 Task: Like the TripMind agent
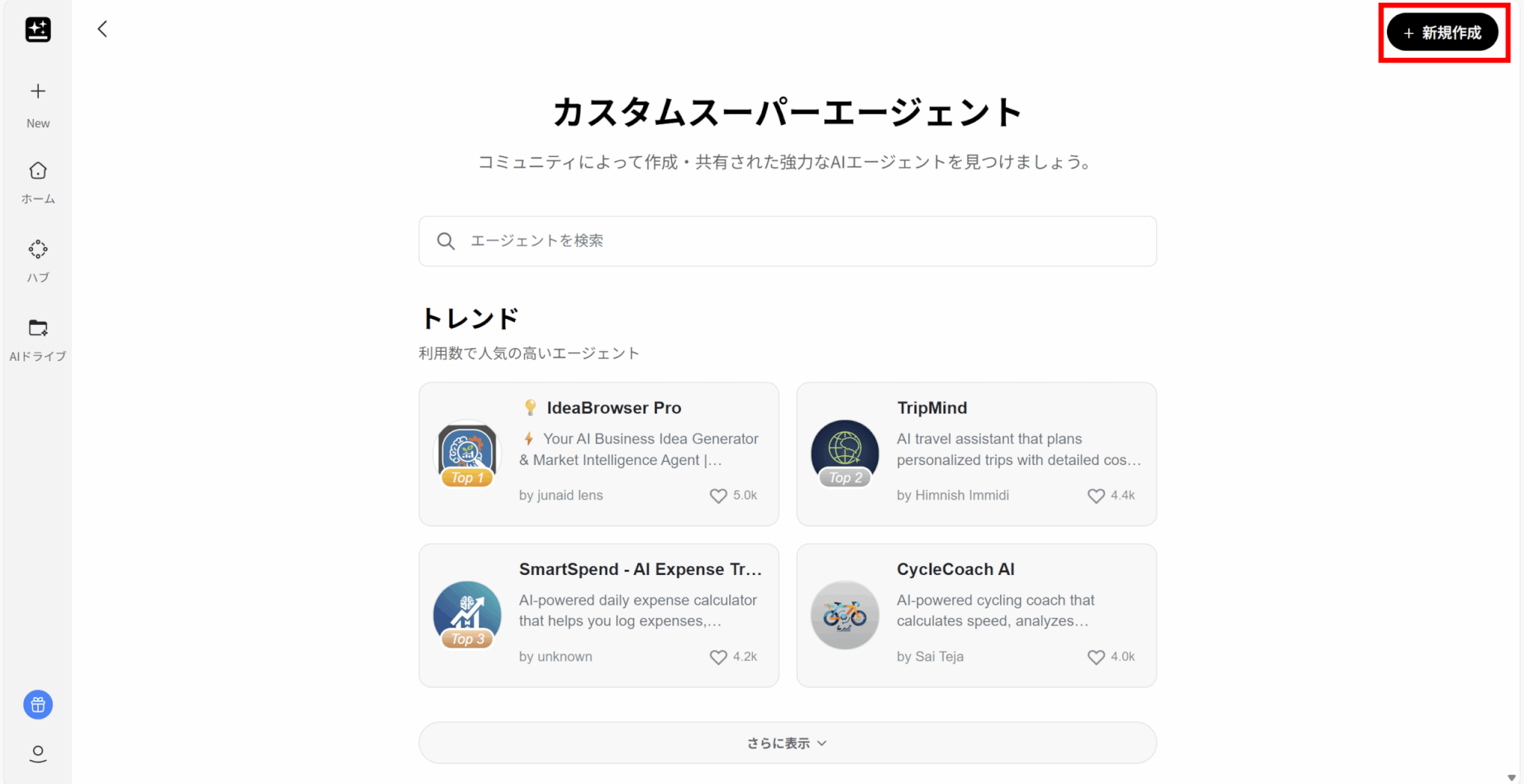(x=1096, y=495)
